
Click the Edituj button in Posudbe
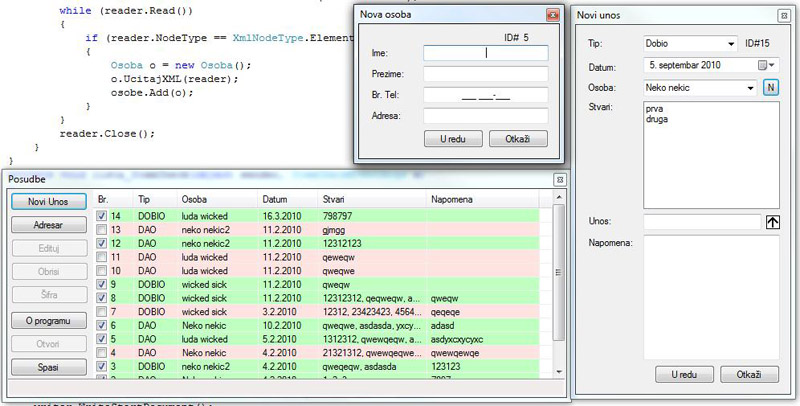tap(48, 248)
